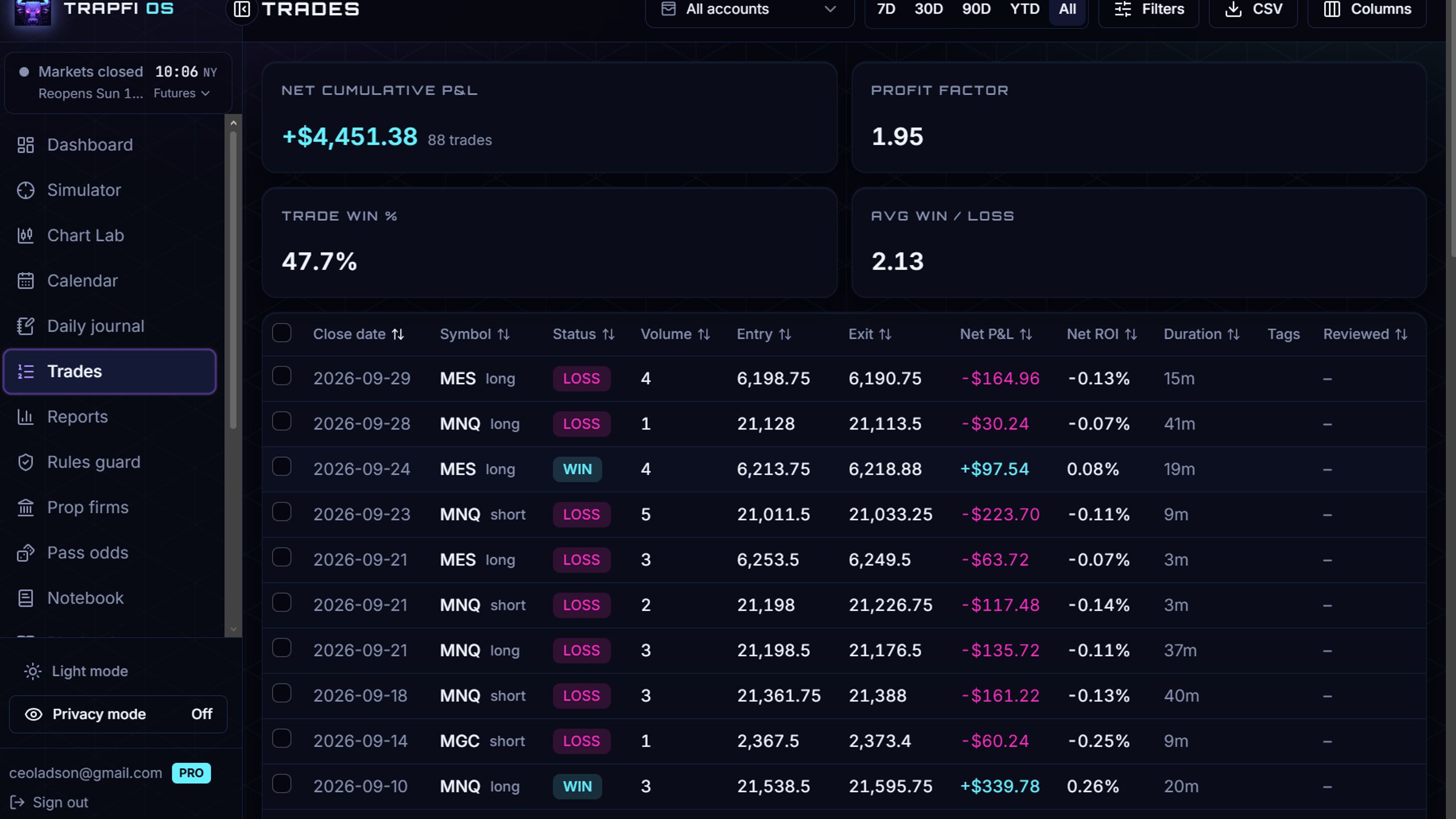Image resolution: width=1456 pixels, height=819 pixels.
Task: Expand the Futures market dropdown
Action: click(x=181, y=93)
